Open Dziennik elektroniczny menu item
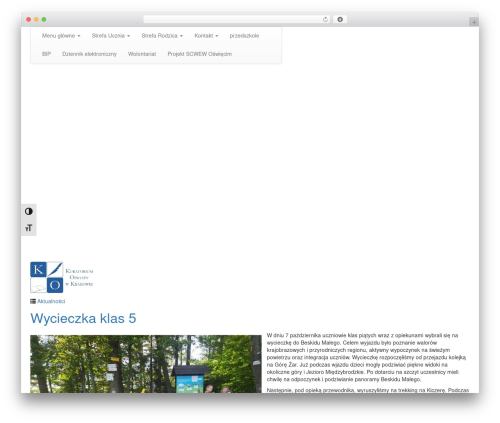 coord(89,54)
